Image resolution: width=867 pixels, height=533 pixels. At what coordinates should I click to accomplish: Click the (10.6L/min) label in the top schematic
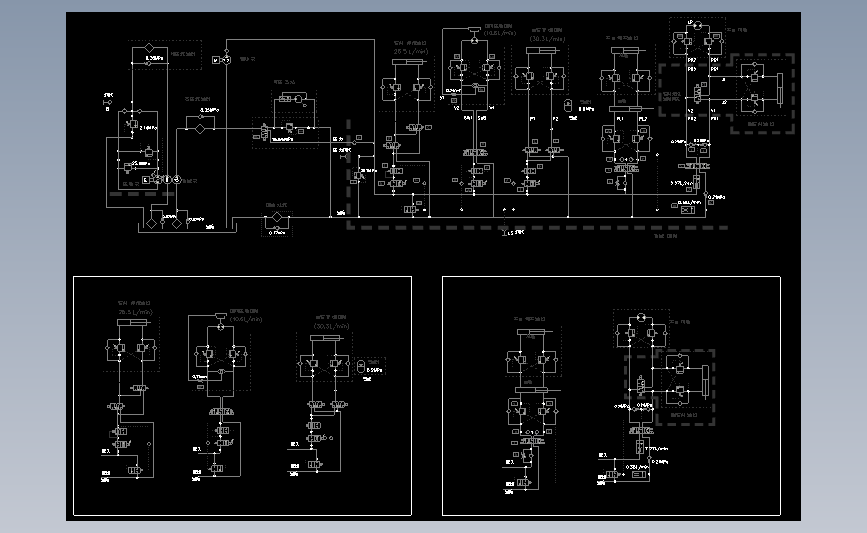[x=499, y=33]
